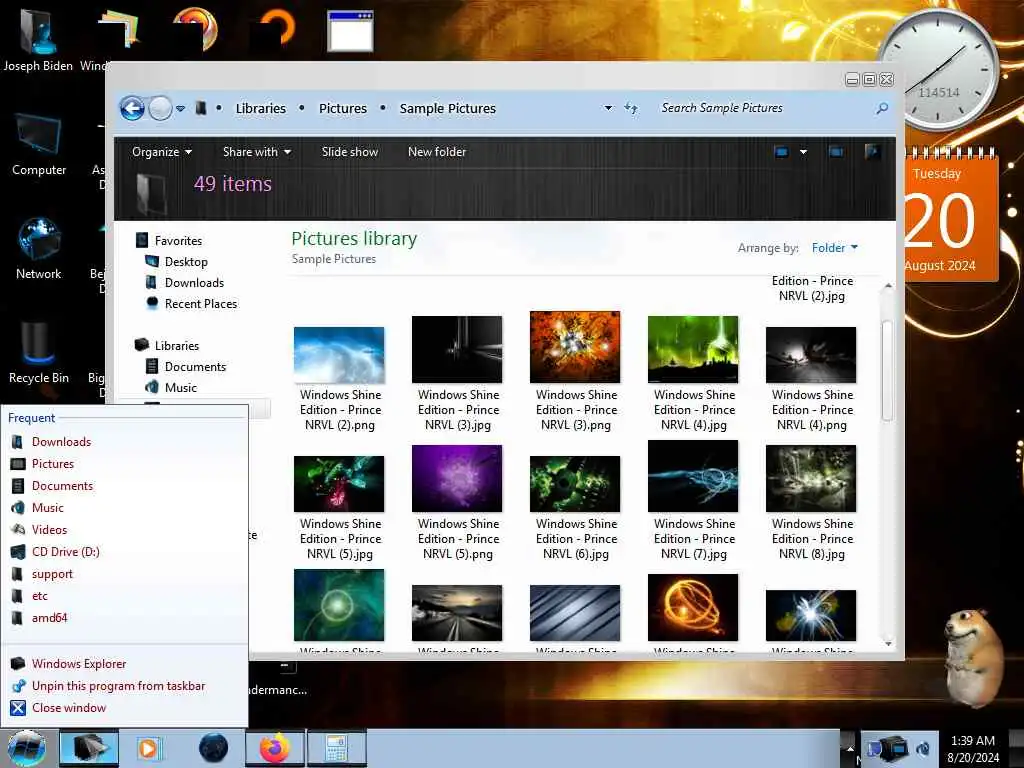
Task: Click the Back navigation arrow in Explorer
Action: coord(133,108)
